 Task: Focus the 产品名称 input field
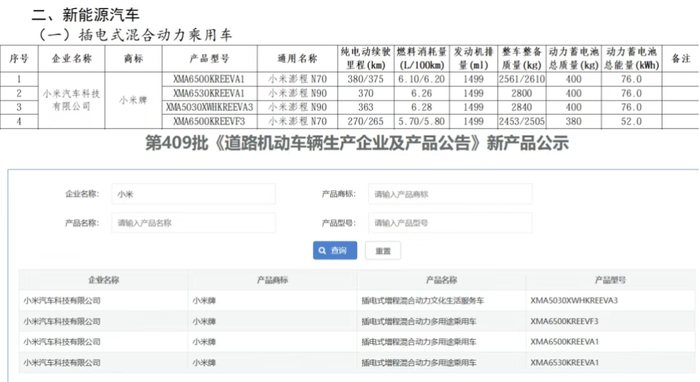point(193,223)
